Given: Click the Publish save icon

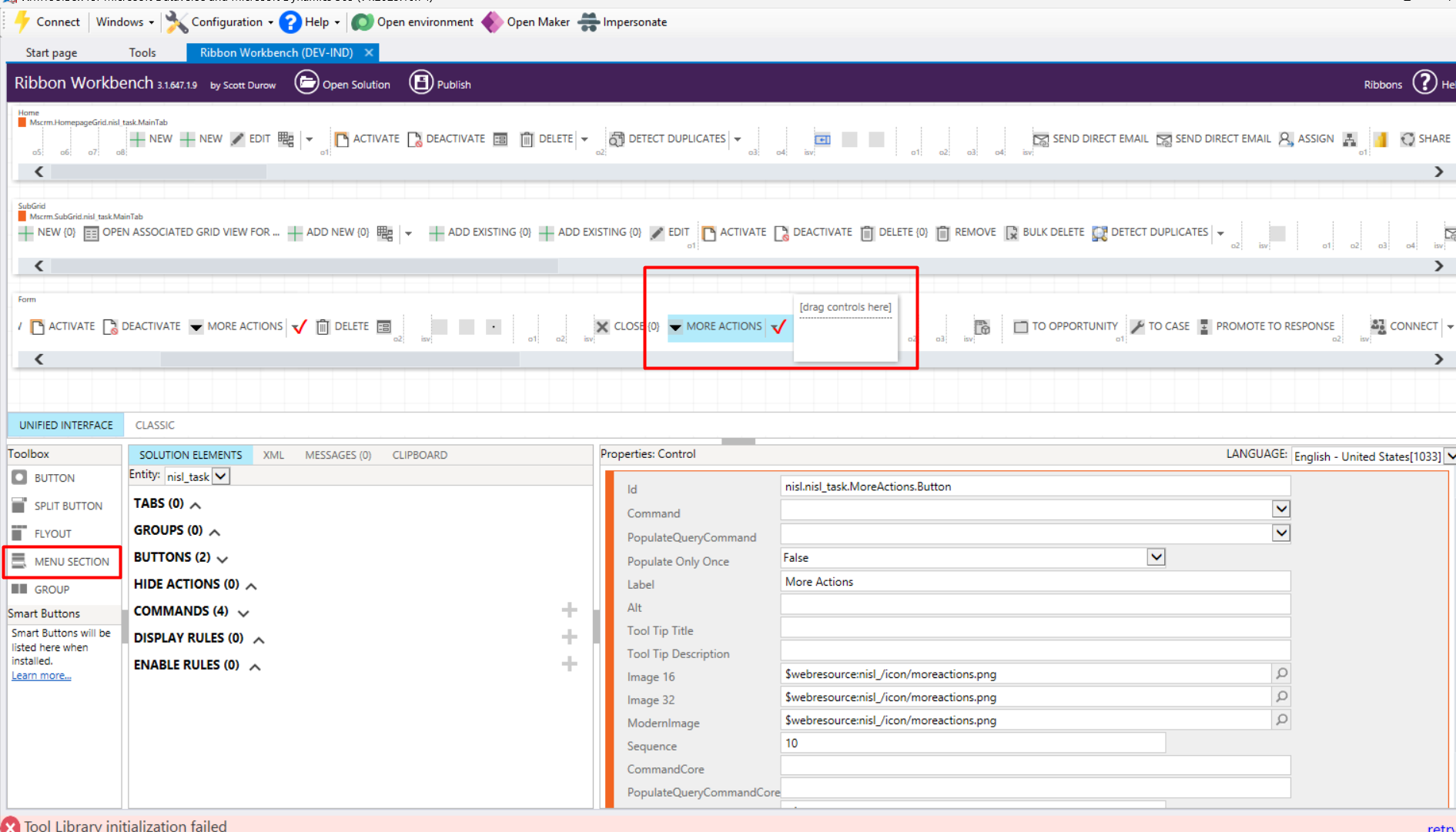Looking at the screenshot, I should pyautogui.click(x=421, y=82).
